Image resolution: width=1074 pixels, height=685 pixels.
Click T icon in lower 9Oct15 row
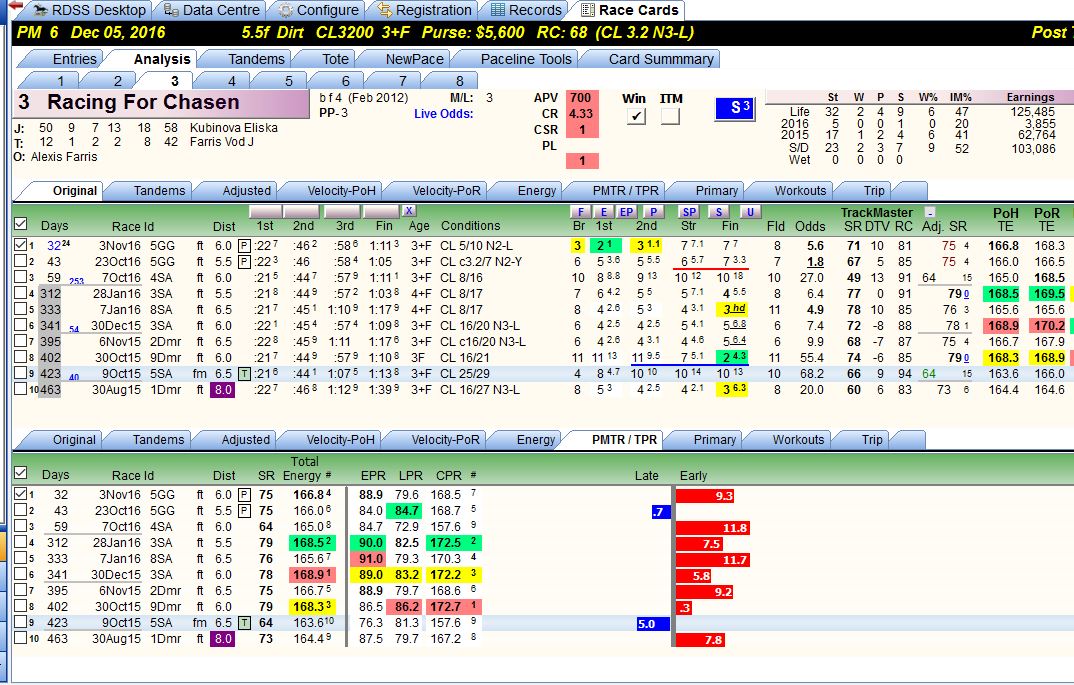(244, 623)
